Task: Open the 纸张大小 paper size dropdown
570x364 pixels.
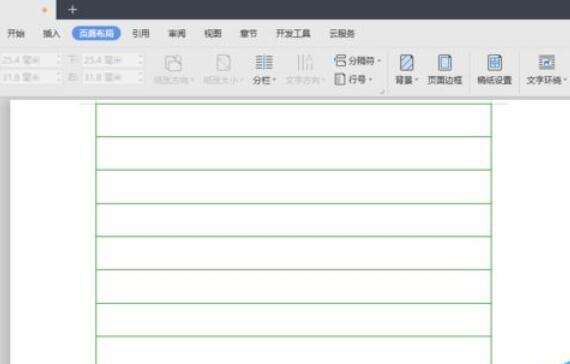Action: tap(223, 70)
